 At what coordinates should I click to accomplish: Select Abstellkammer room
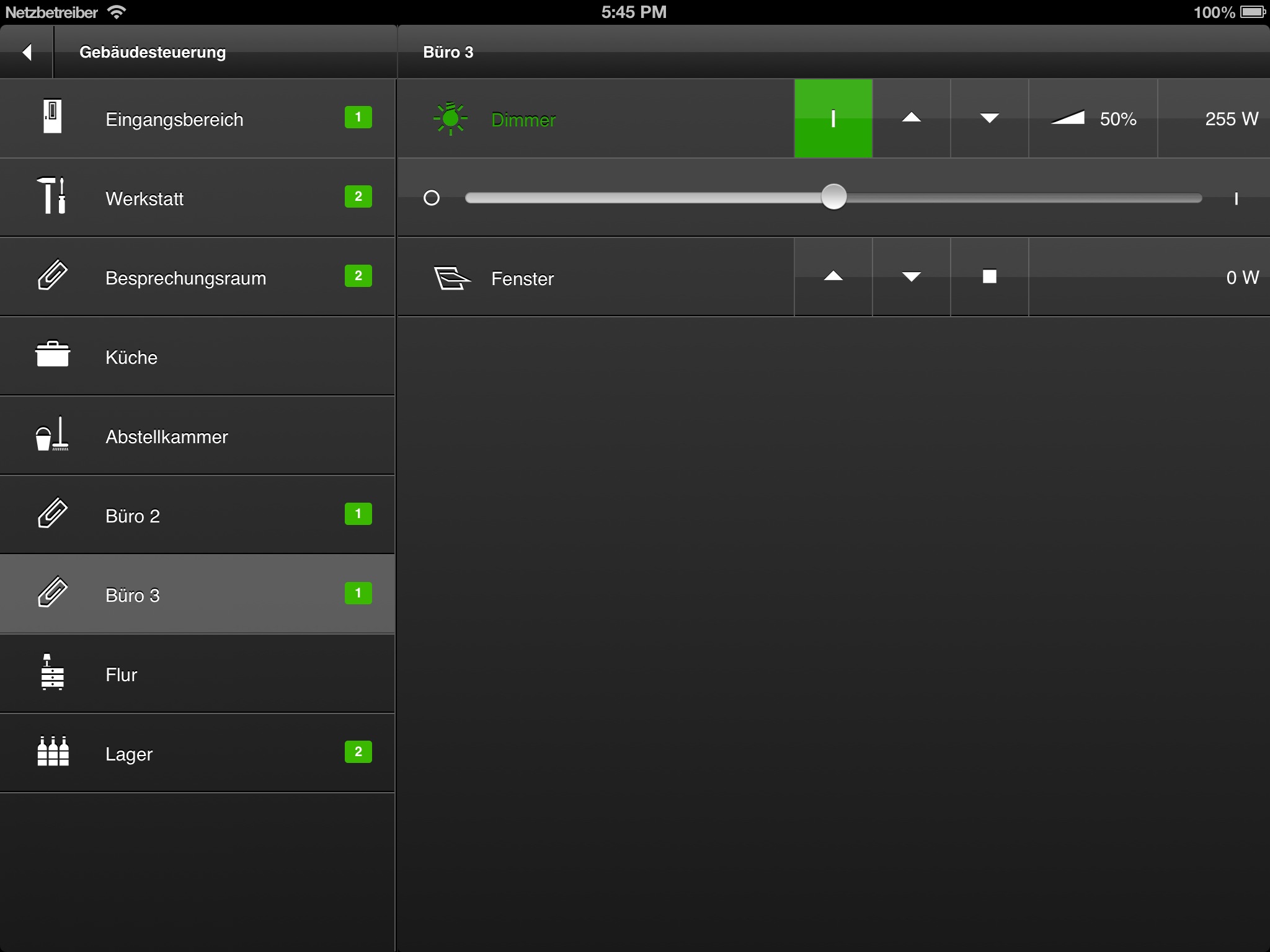pyautogui.click(x=197, y=436)
